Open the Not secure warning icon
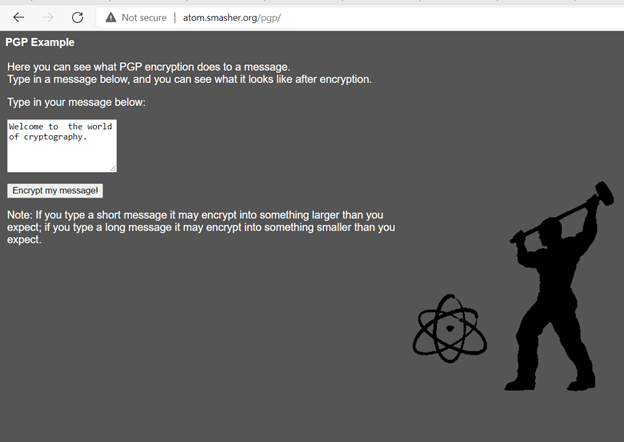This screenshot has width=624, height=442. [x=111, y=17]
